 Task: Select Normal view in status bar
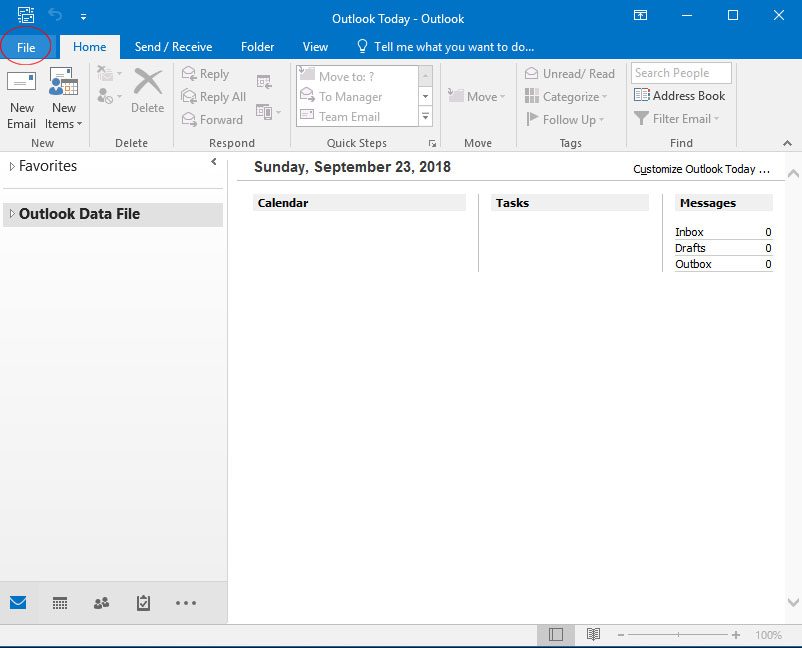coord(555,635)
